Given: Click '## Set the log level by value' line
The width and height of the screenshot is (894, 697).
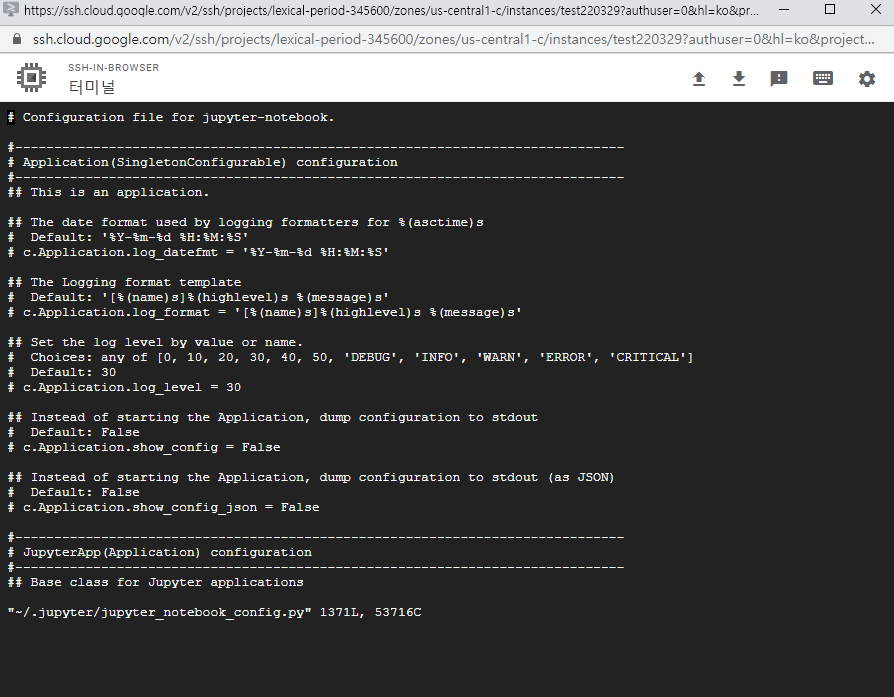Looking at the screenshot, I should pyautogui.click(x=155, y=342).
